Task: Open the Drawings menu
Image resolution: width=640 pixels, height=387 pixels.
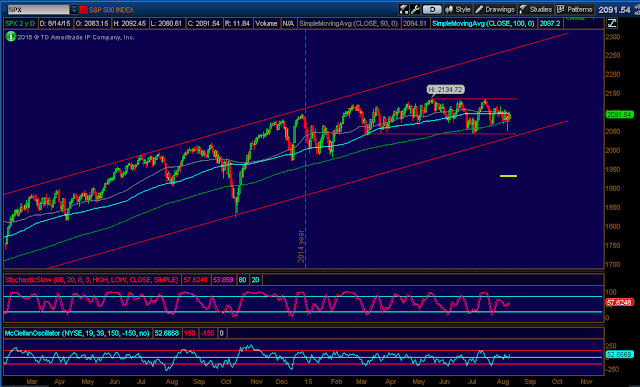Action: [495, 9]
